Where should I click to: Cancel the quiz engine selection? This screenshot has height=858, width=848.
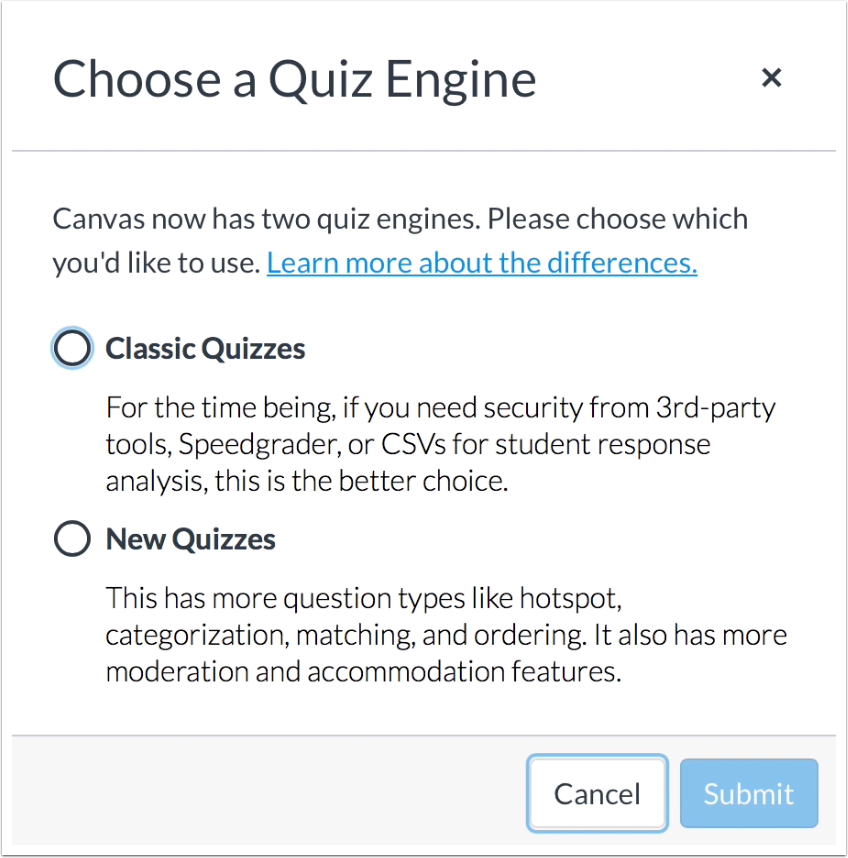click(x=597, y=793)
